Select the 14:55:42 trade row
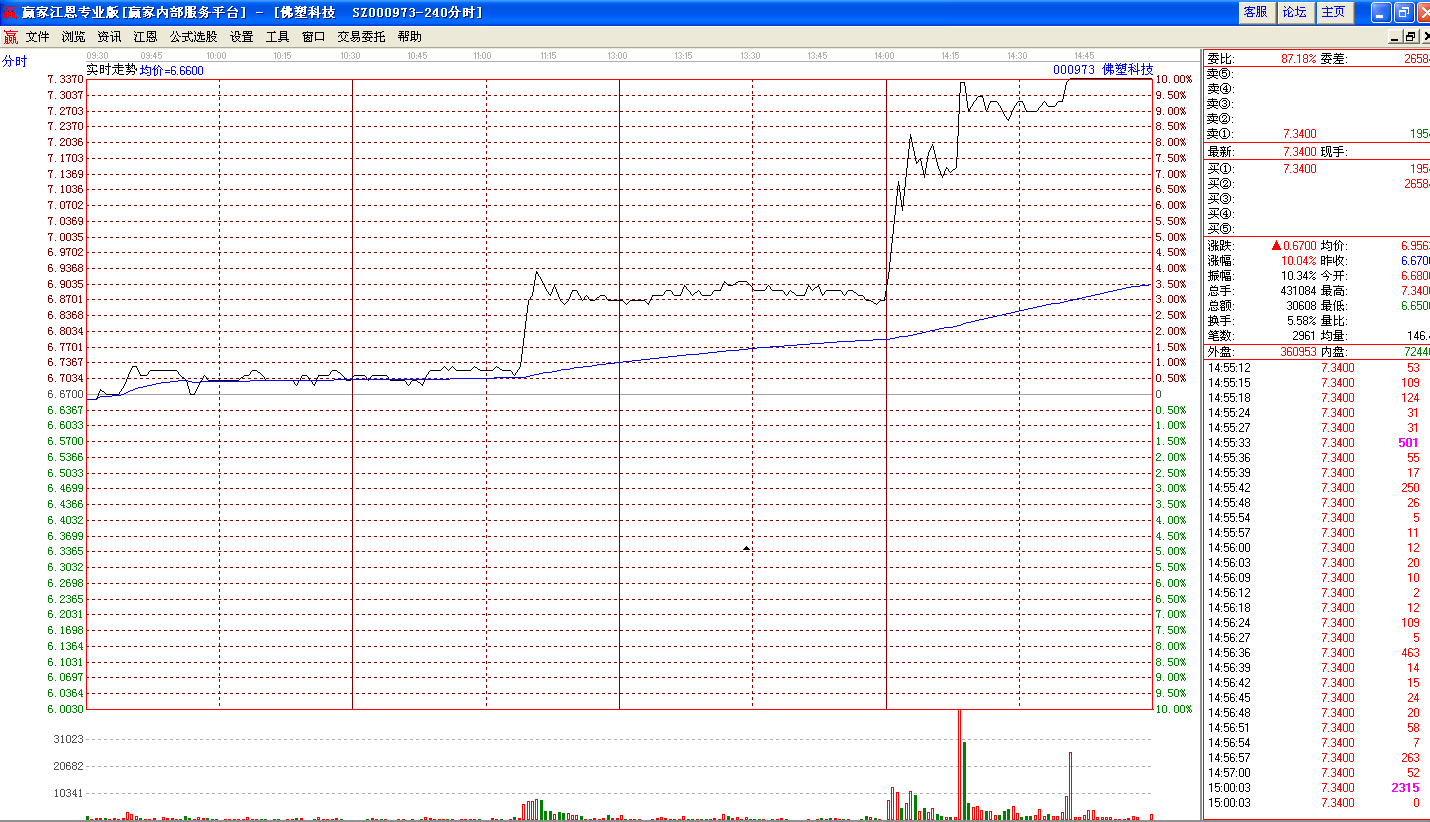The image size is (1430, 822). pyautogui.click(x=1316, y=488)
